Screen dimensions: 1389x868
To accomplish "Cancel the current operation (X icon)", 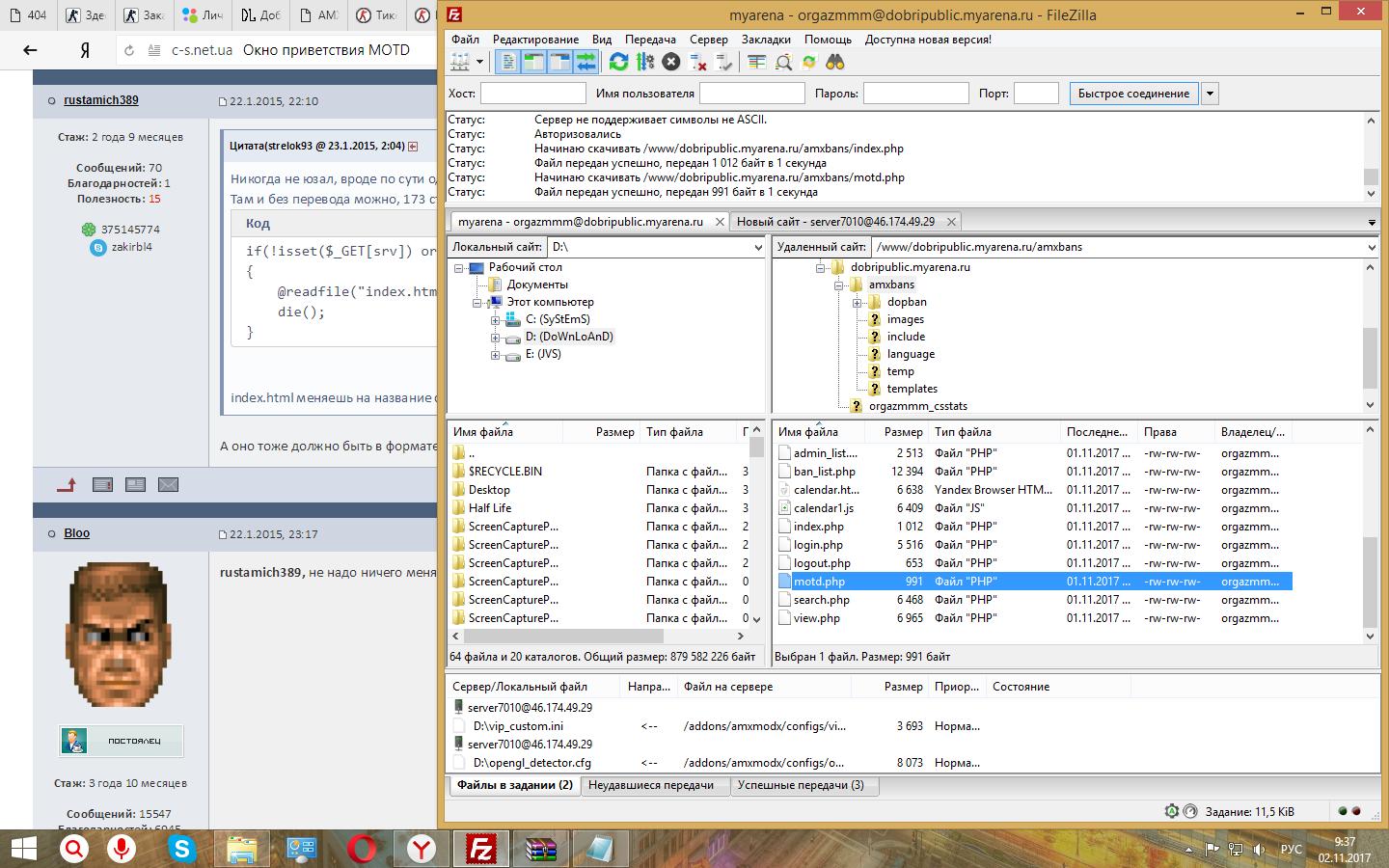I will 671,62.
